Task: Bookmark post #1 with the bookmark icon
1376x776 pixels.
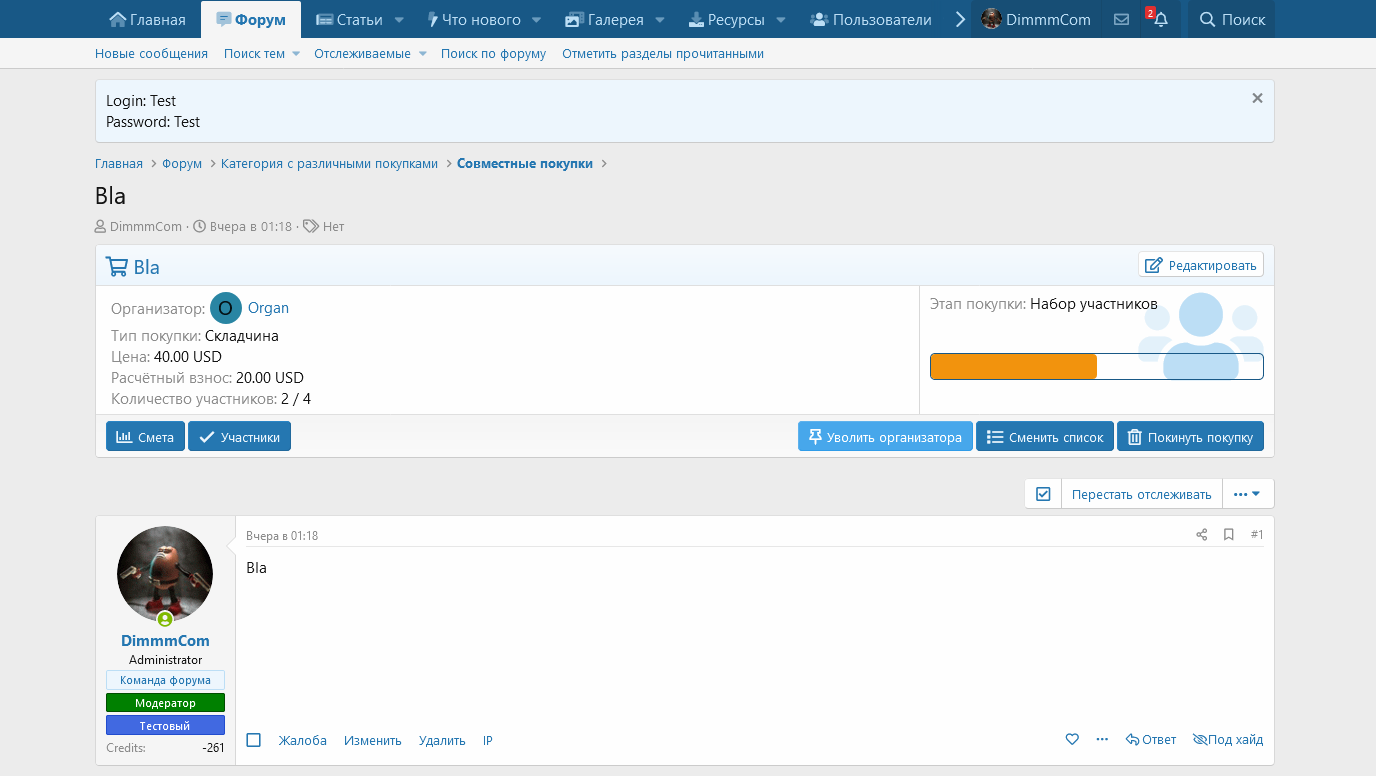Action: (x=1228, y=534)
